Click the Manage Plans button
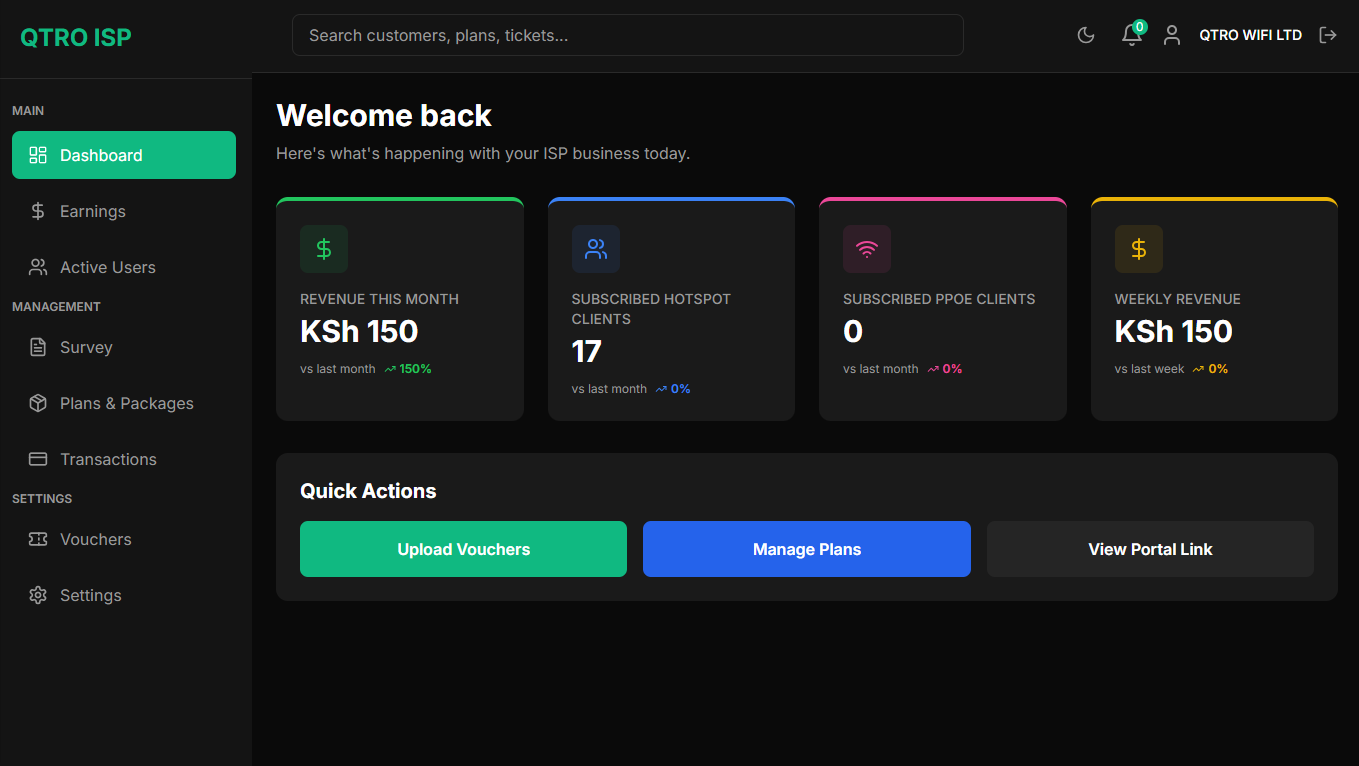This screenshot has width=1359, height=766. [806, 549]
